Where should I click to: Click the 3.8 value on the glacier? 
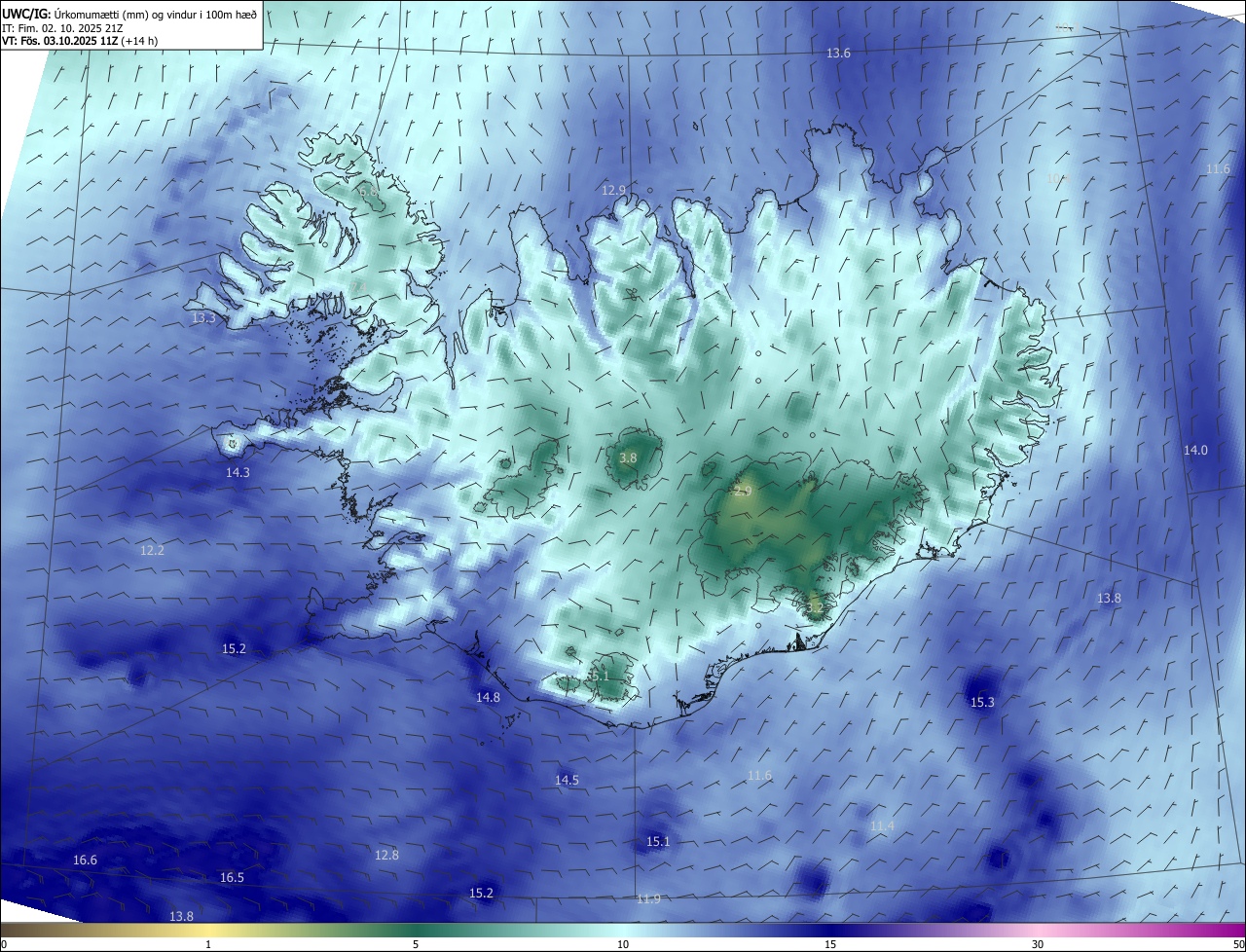tap(628, 458)
